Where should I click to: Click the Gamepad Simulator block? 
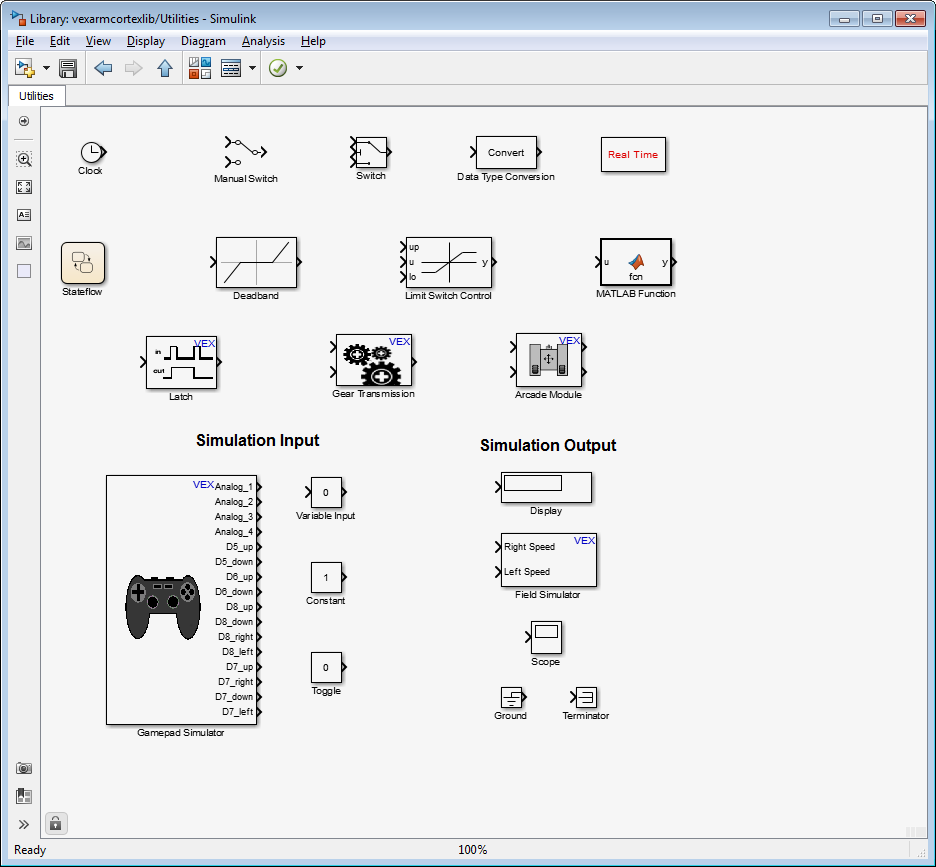click(181, 600)
